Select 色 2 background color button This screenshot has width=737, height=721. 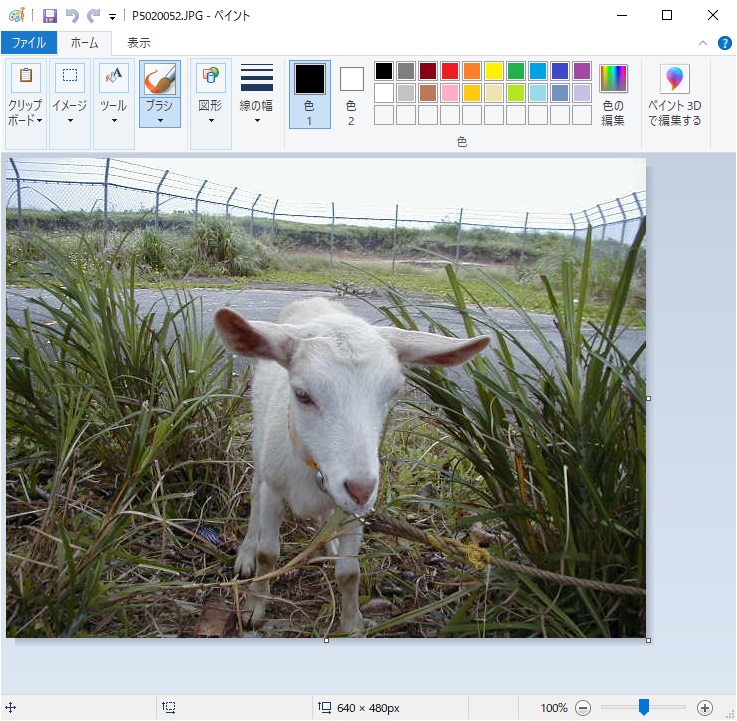pyautogui.click(x=351, y=94)
